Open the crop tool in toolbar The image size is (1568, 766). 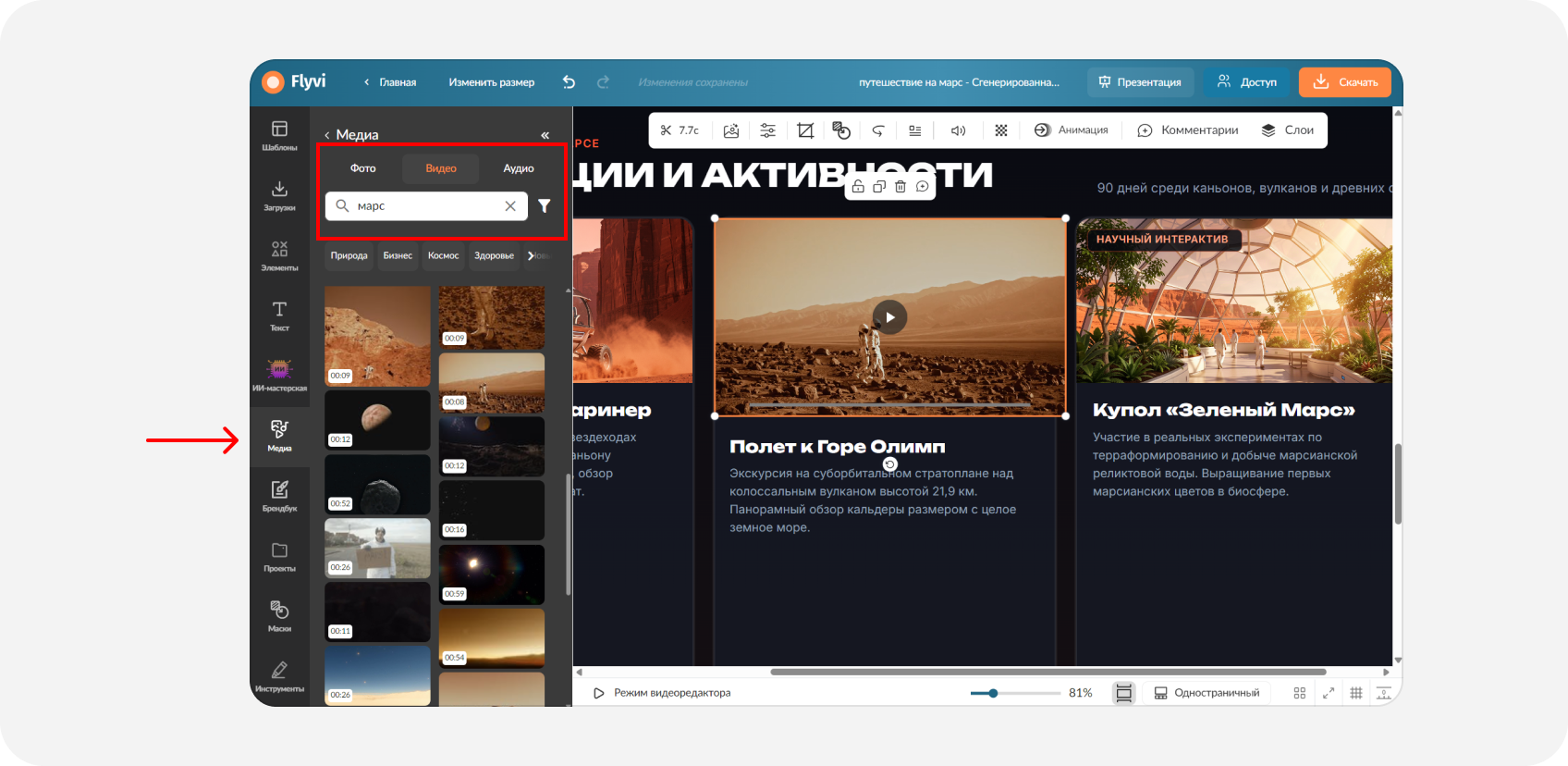(805, 130)
